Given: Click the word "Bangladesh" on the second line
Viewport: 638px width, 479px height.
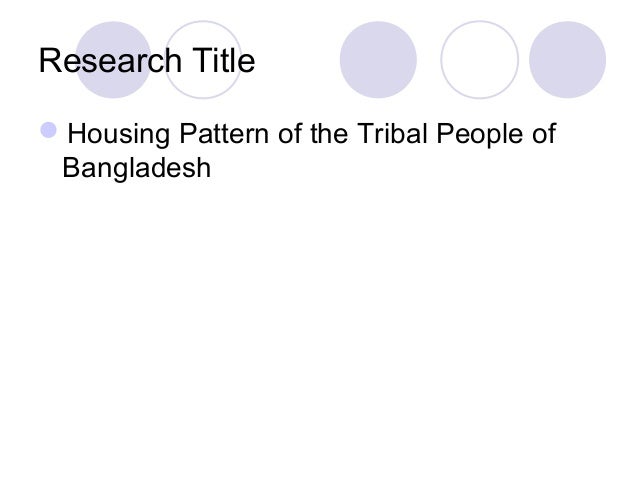Looking at the screenshot, I should [x=137, y=168].
